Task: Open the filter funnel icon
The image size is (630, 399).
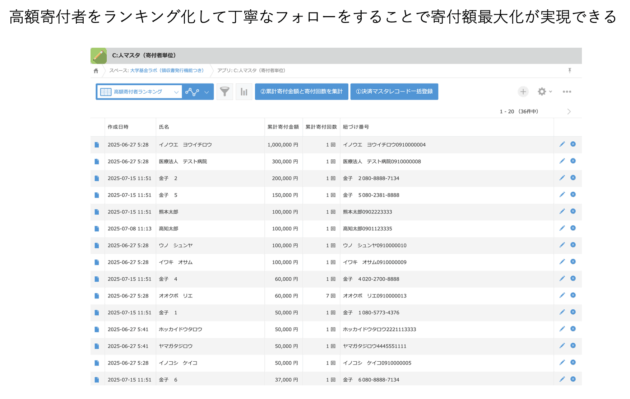Action: [225, 92]
